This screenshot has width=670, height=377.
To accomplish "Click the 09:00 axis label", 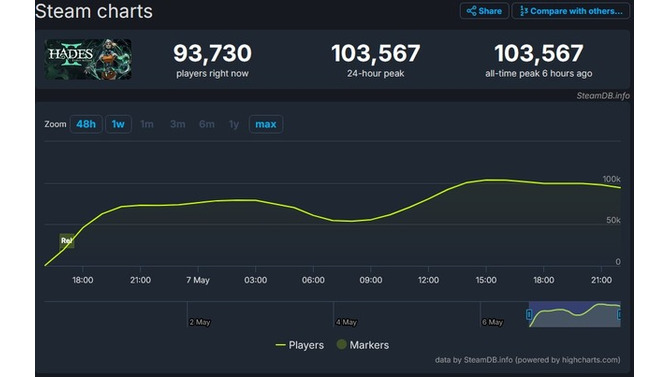I will click(x=370, y=280).
